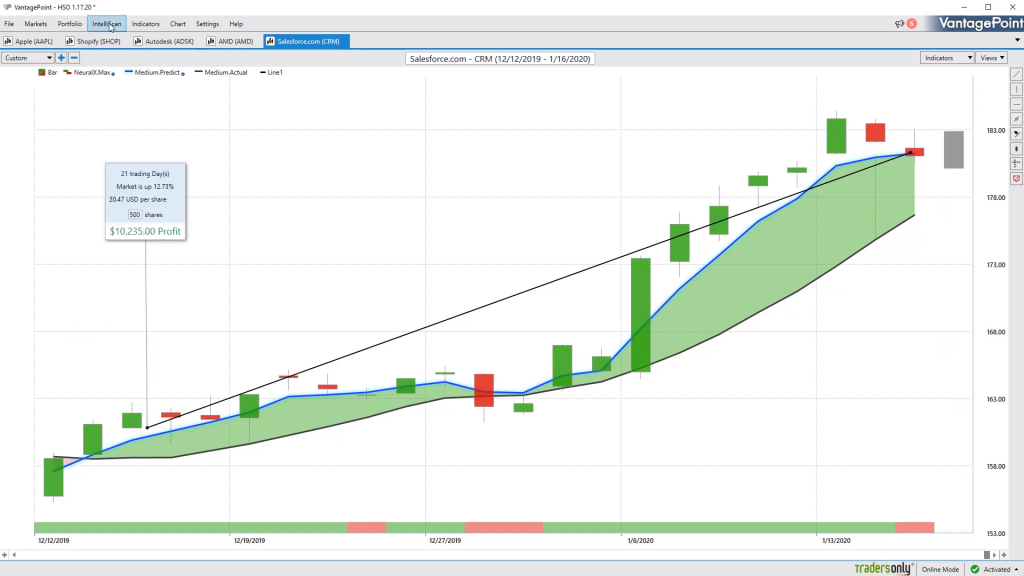Select the candlestick marker tool in right toolbar
Screen dimensions: 1024x576
pos(1016,149)
